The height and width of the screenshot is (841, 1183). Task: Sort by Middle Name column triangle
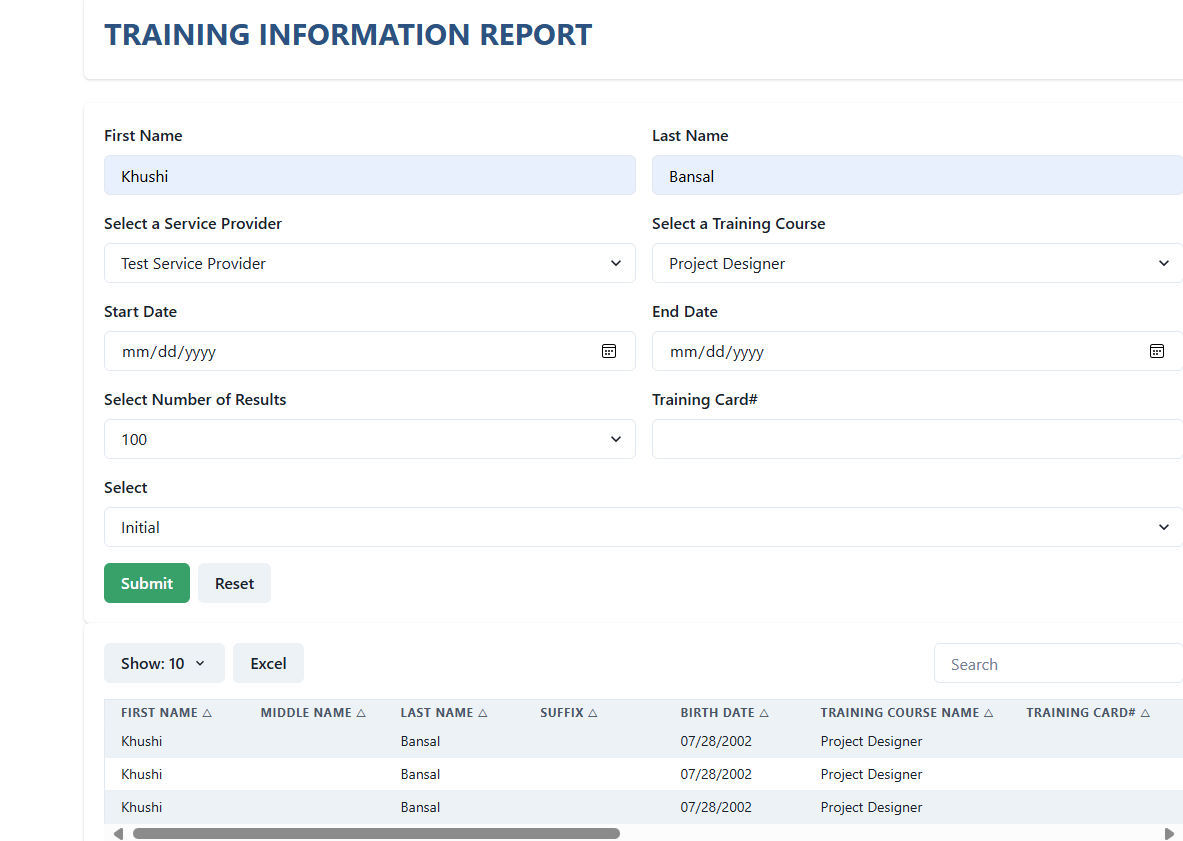(x=361, y=713)
